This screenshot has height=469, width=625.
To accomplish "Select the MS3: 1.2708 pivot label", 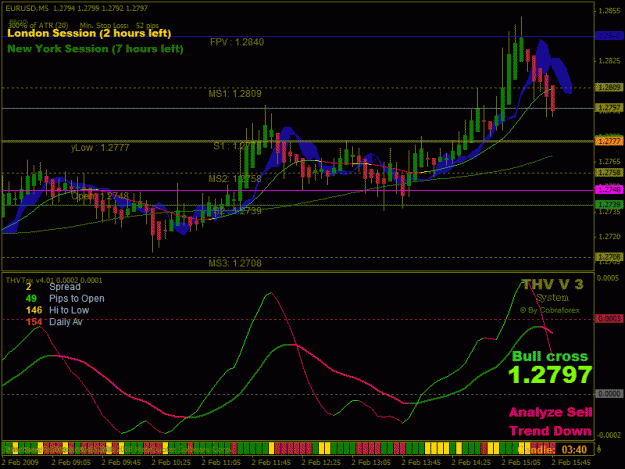I will (235, 263).
